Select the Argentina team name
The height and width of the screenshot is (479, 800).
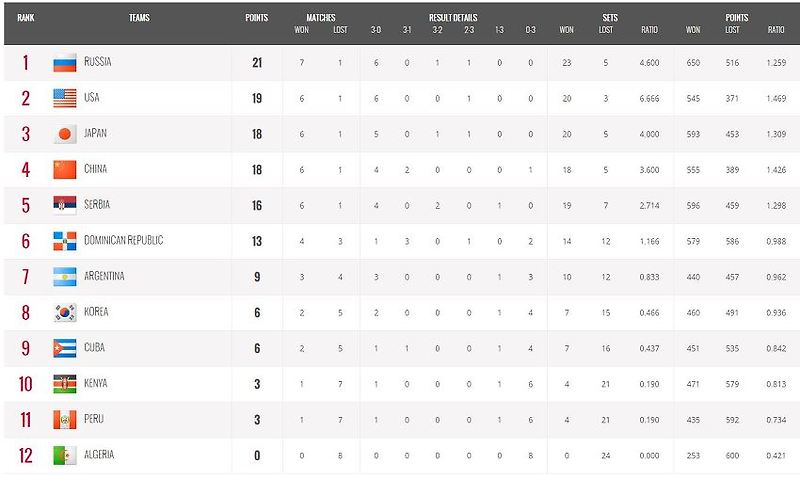click(x=104, y=276)
